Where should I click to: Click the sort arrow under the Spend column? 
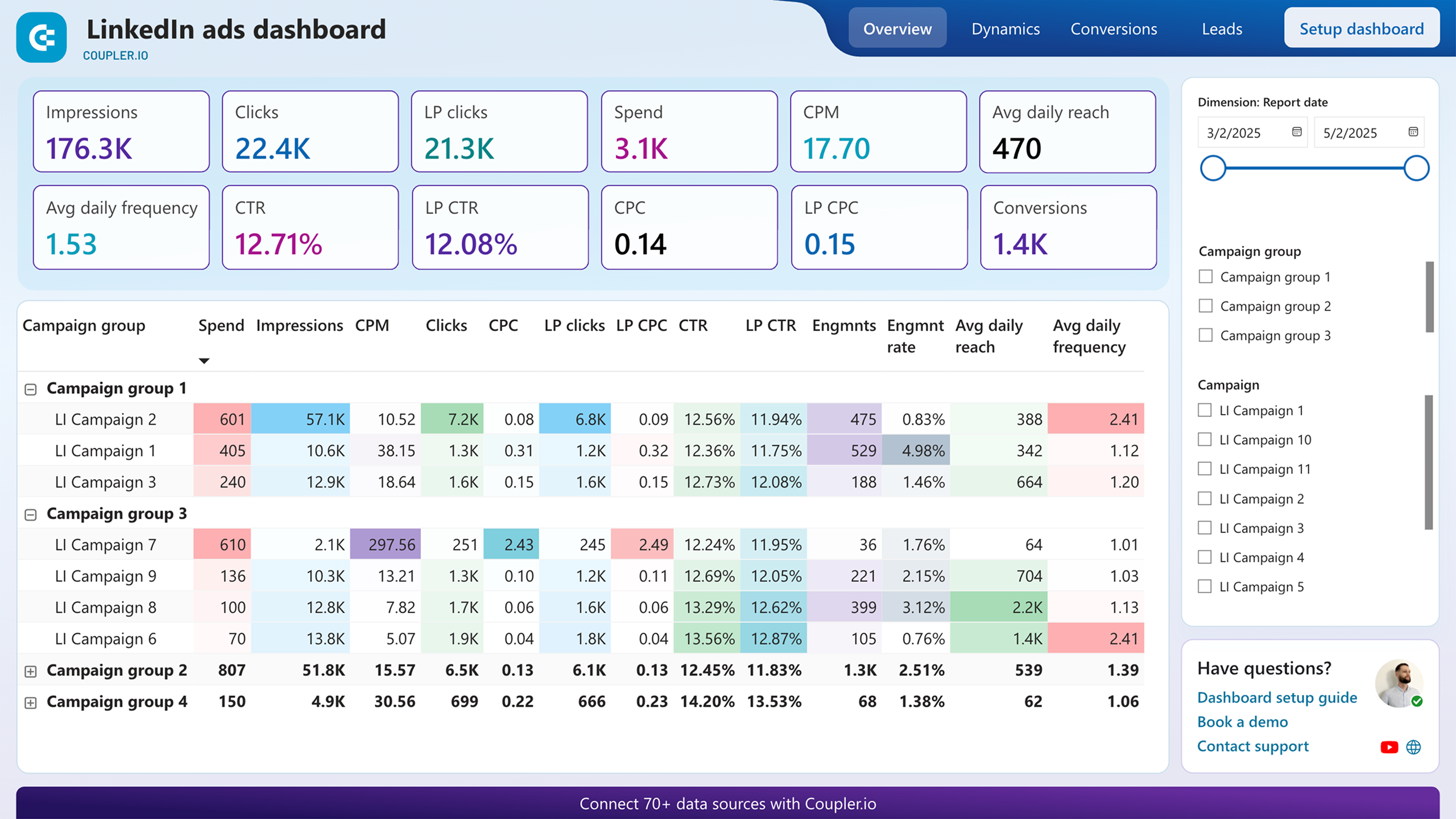point(204,361)
